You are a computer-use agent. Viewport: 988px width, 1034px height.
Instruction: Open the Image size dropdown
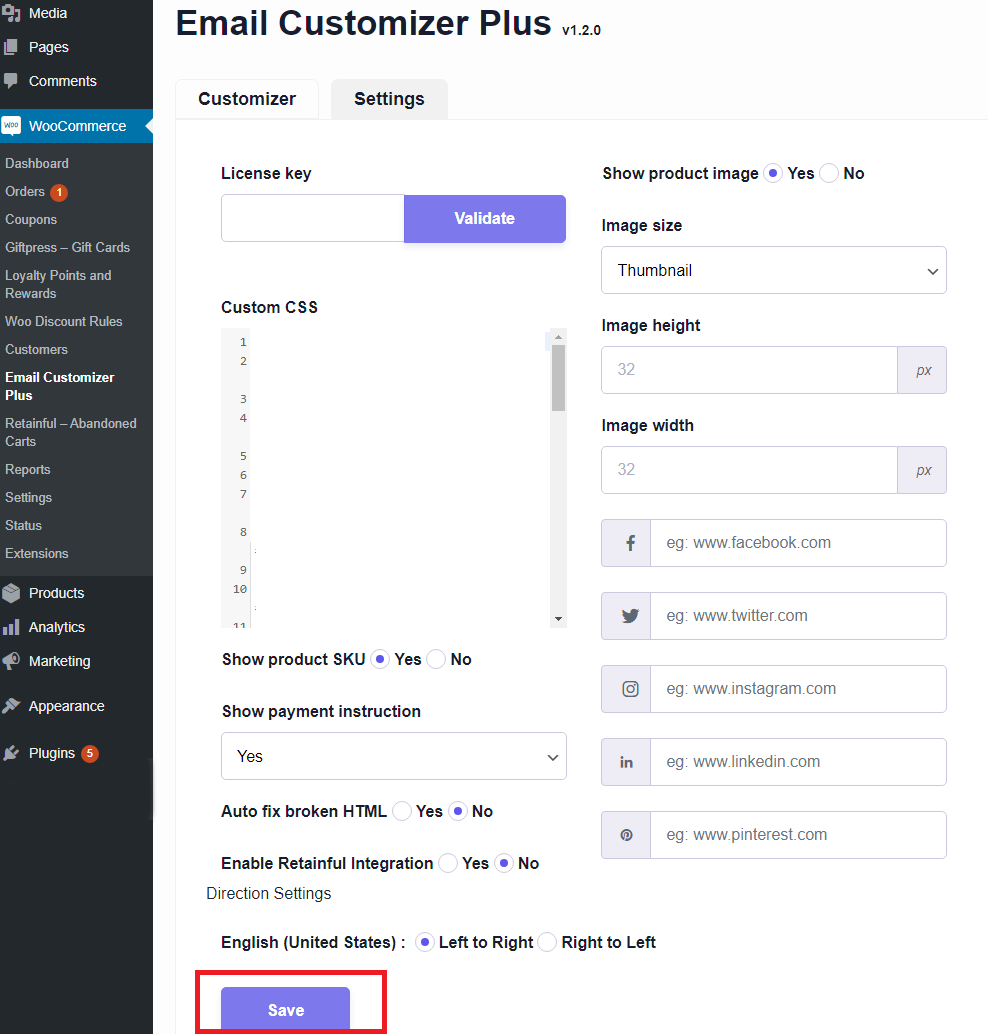click(x=773, y=270)
